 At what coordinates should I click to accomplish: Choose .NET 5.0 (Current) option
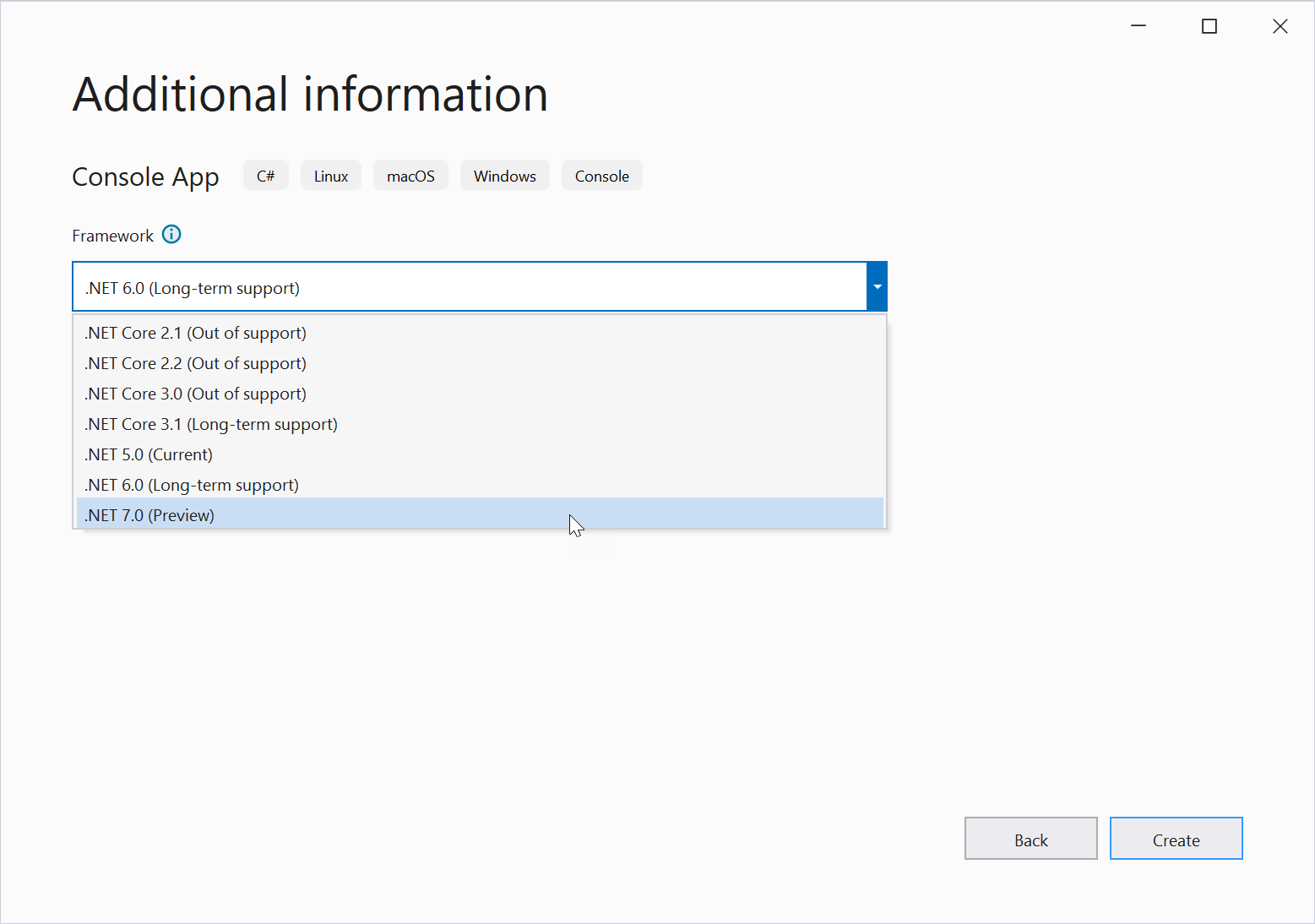point(149,454)
